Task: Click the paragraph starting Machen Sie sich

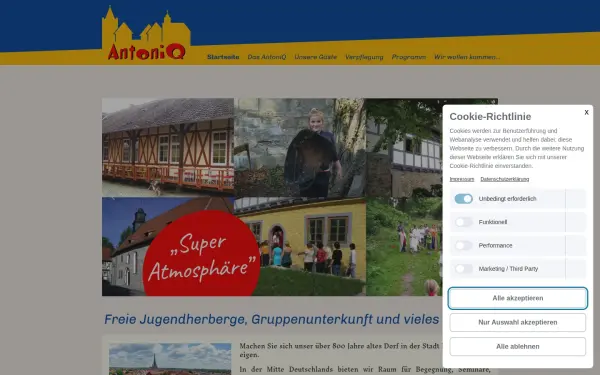Action: [x=341, y=350]
